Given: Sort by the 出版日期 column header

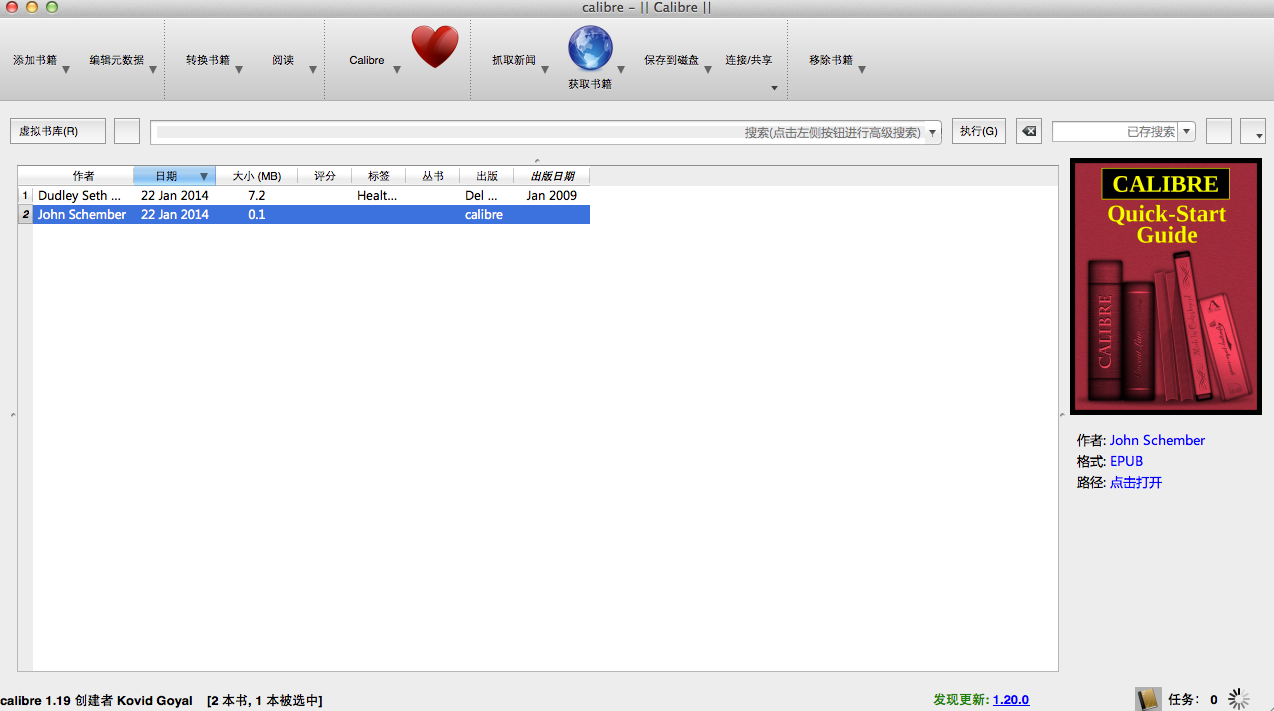Looking at the screenshot, I should tap(552, 176).
